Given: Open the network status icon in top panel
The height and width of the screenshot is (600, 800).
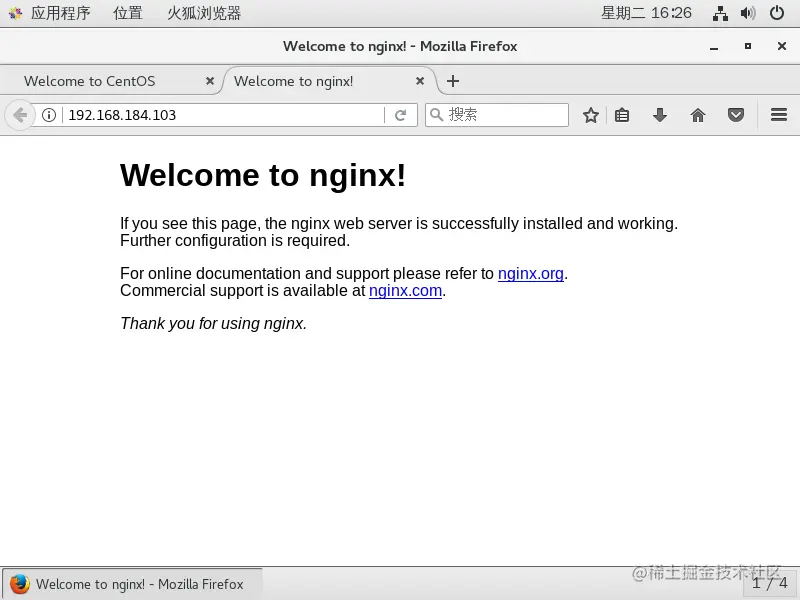Looking at the screenshot, I should (x=720, y=13).
